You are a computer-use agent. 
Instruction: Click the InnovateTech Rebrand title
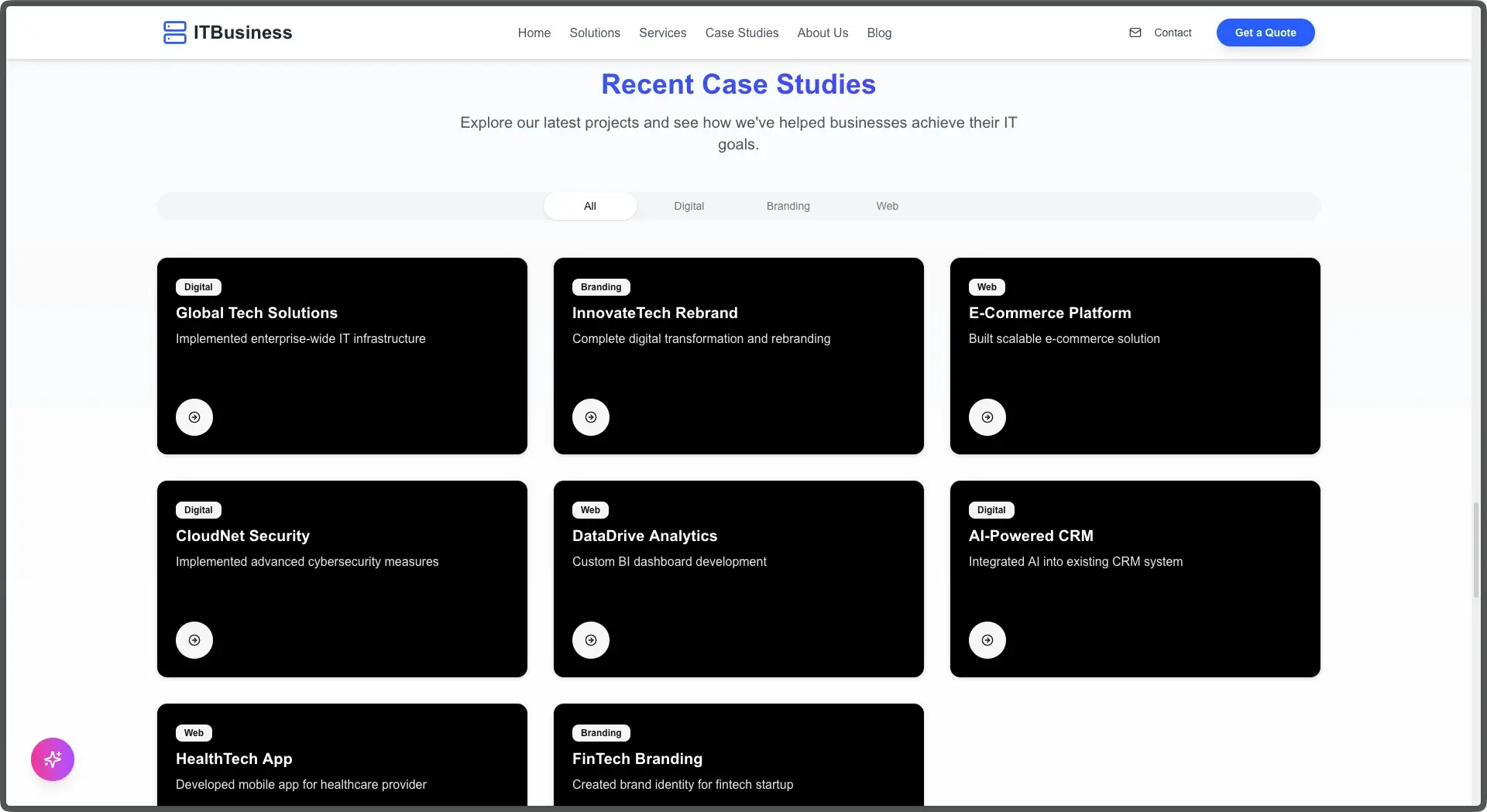point(655,313)
